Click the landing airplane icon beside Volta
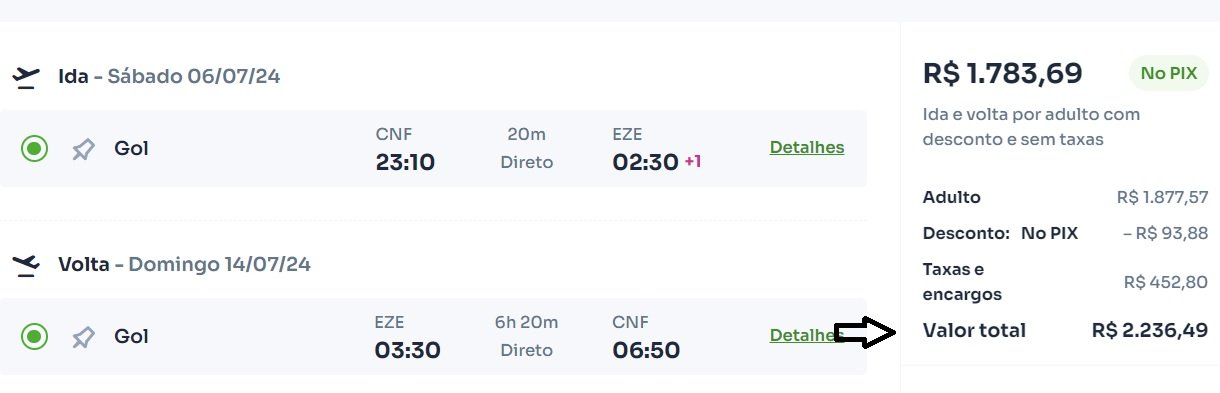The image size is (1220, 393). (x=26, y=265)
